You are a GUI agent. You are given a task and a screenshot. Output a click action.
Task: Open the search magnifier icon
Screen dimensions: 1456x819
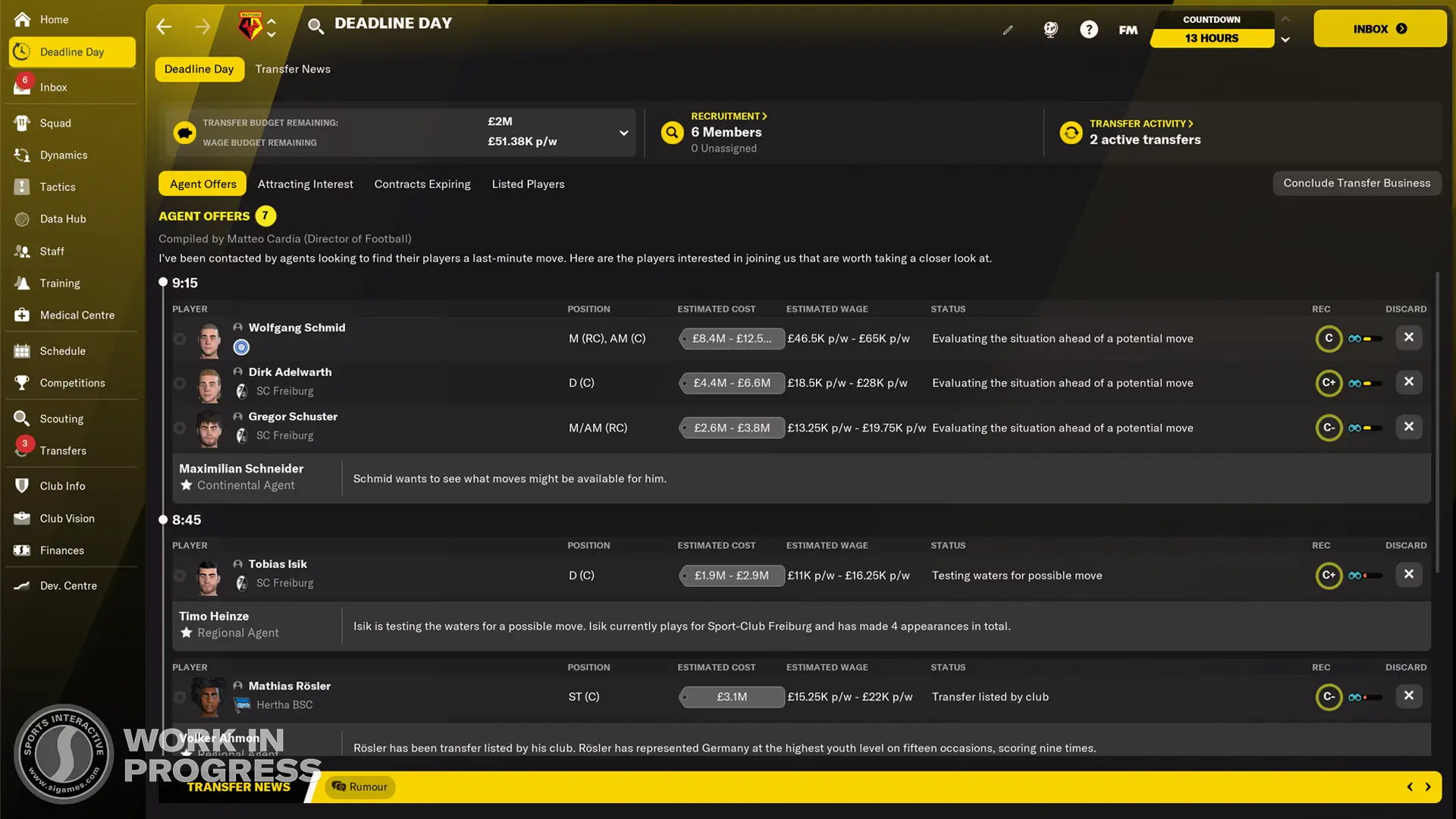click(315, 27)
